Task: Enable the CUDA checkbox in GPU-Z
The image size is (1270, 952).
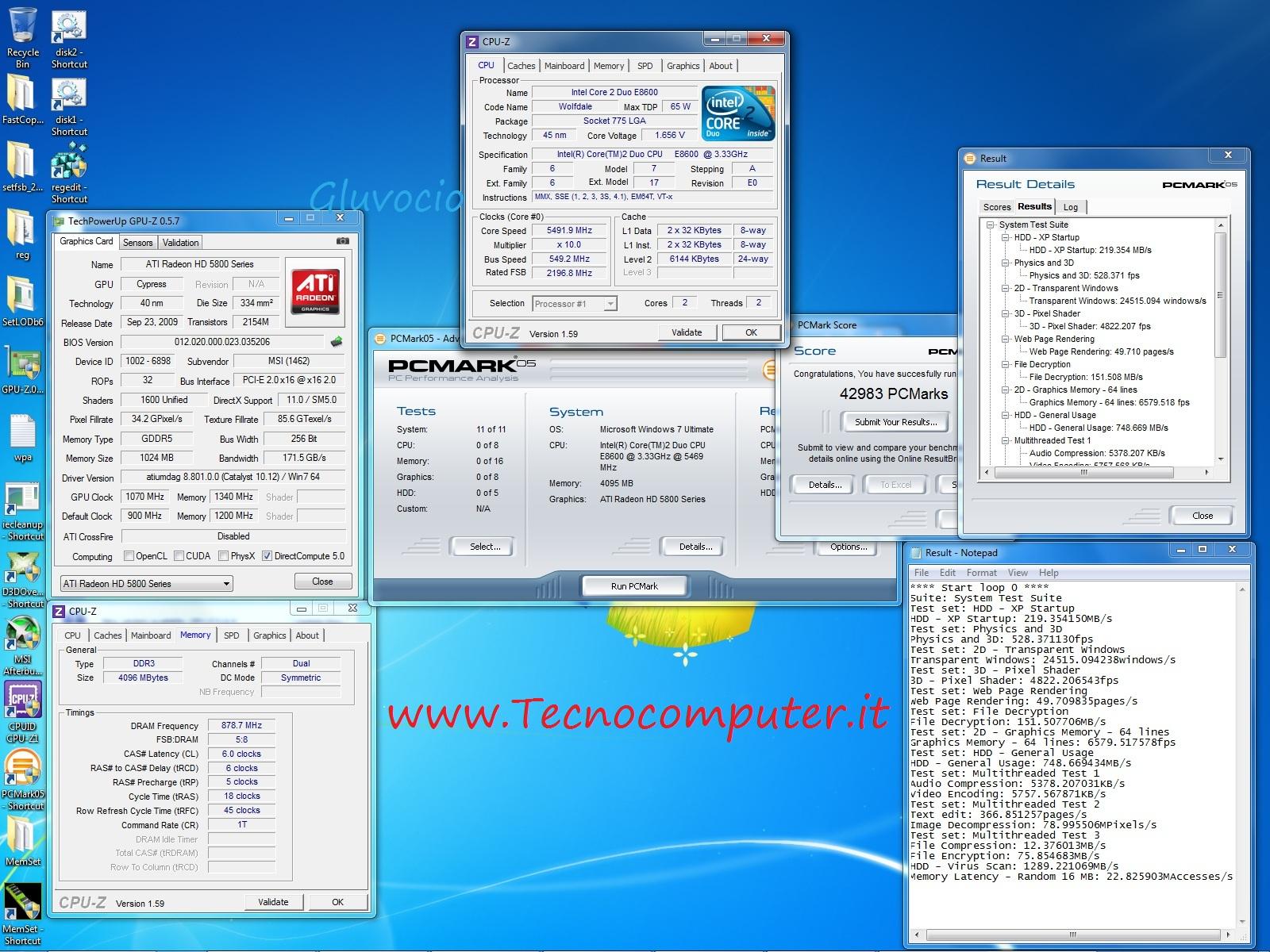Action: [x=179, y=556]
